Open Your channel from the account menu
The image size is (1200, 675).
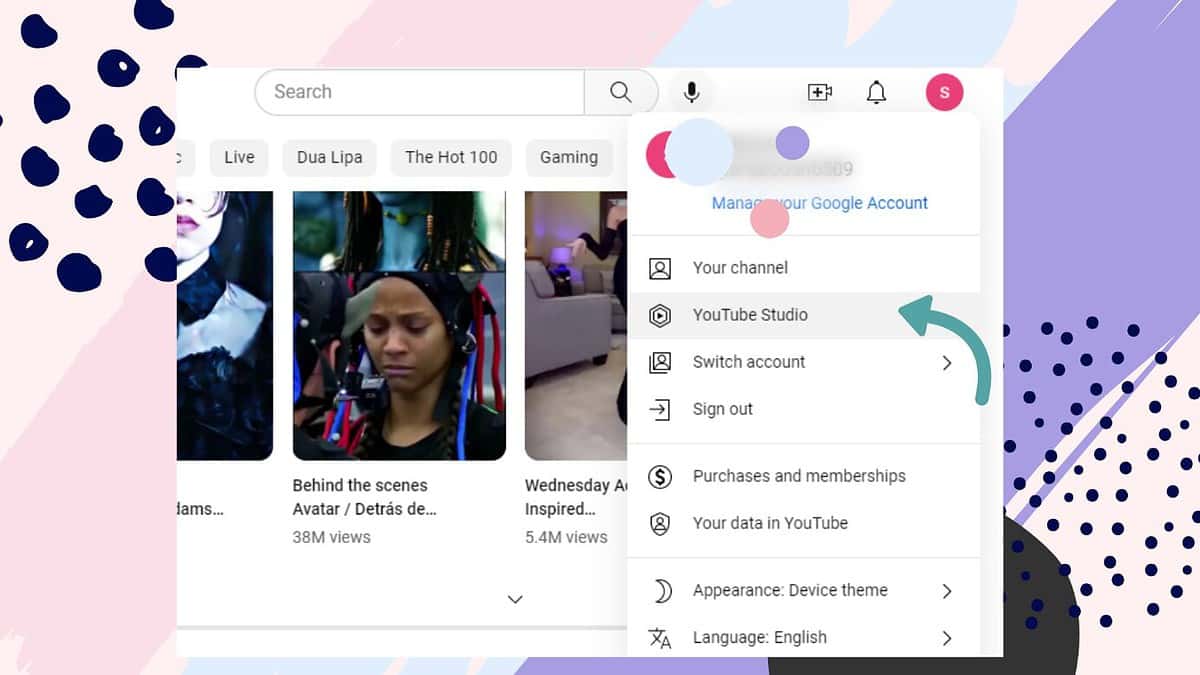point(804,268)
